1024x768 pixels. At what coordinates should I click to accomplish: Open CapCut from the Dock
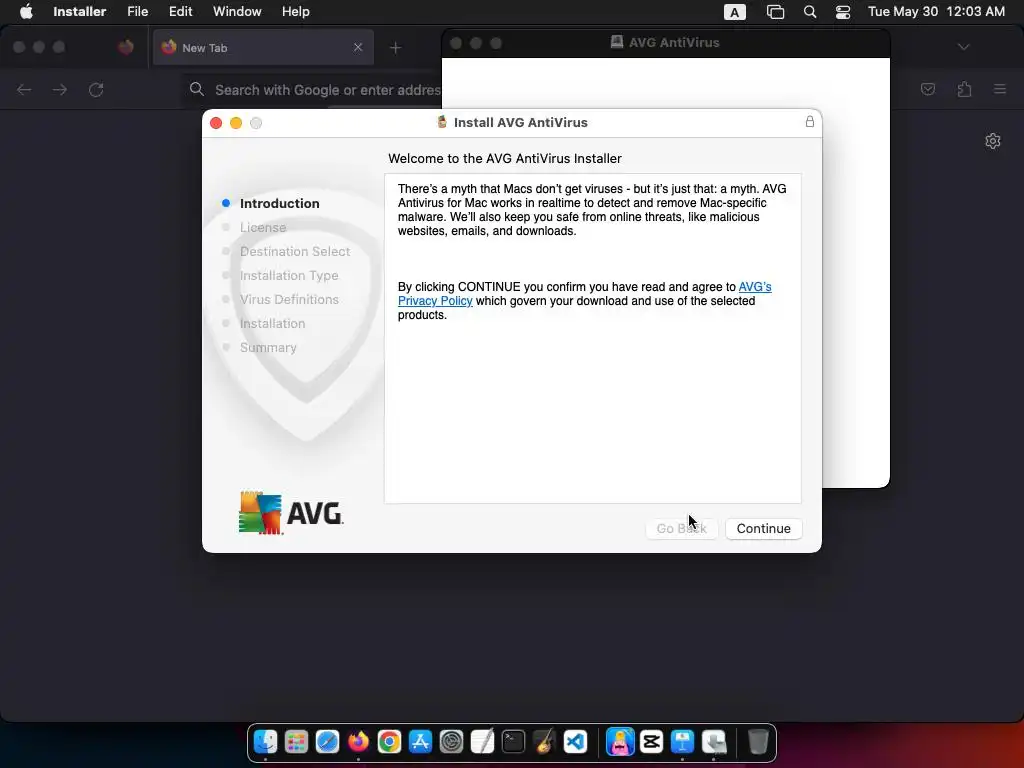click(651, 742)
